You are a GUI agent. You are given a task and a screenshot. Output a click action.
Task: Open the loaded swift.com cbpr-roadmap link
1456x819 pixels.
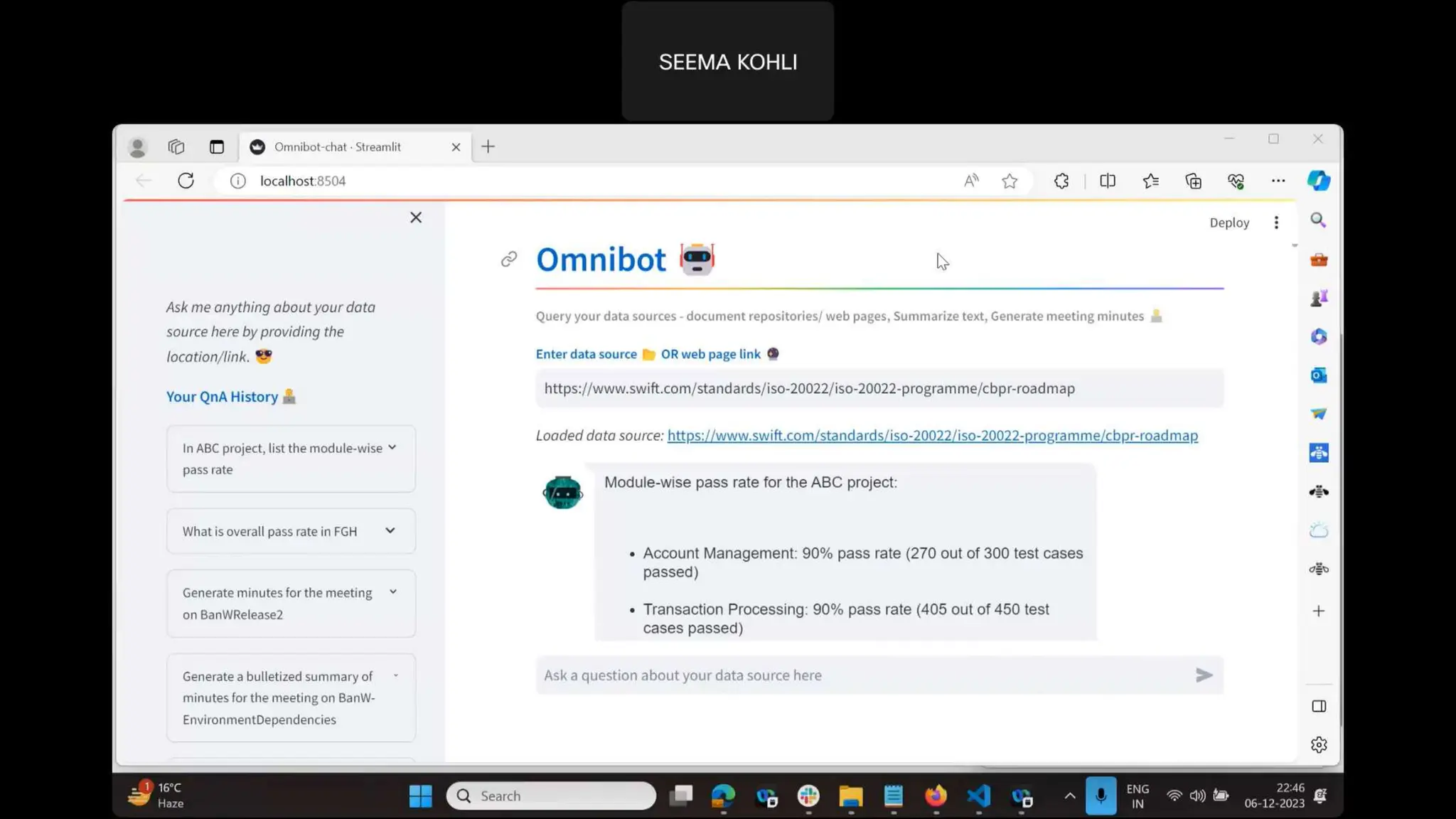pos(932,435)
